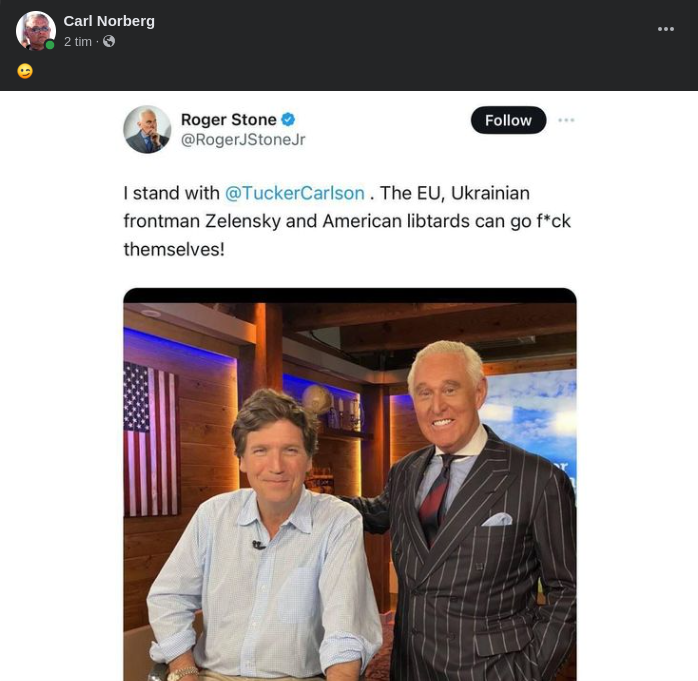This screenshot has width=698, height=681.
Task: Click the Roger Stone display name
Action: [x=228, y=120]
